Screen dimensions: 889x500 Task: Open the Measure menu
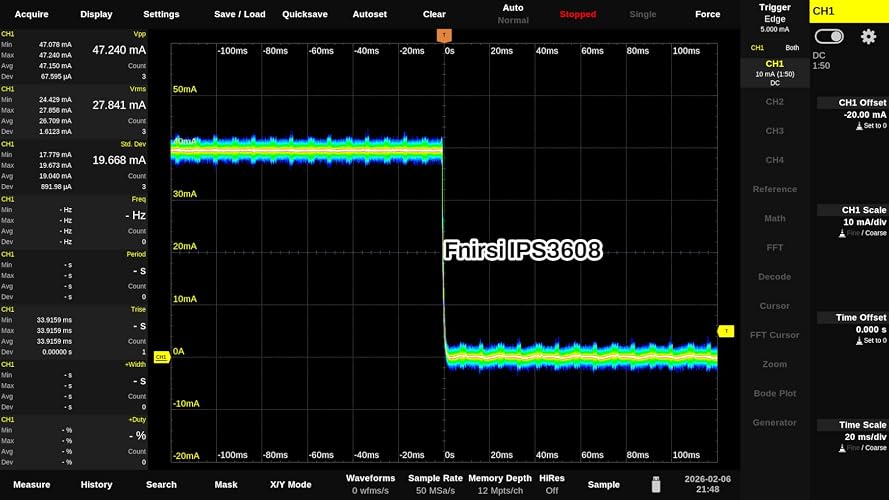tap(32, 485)
